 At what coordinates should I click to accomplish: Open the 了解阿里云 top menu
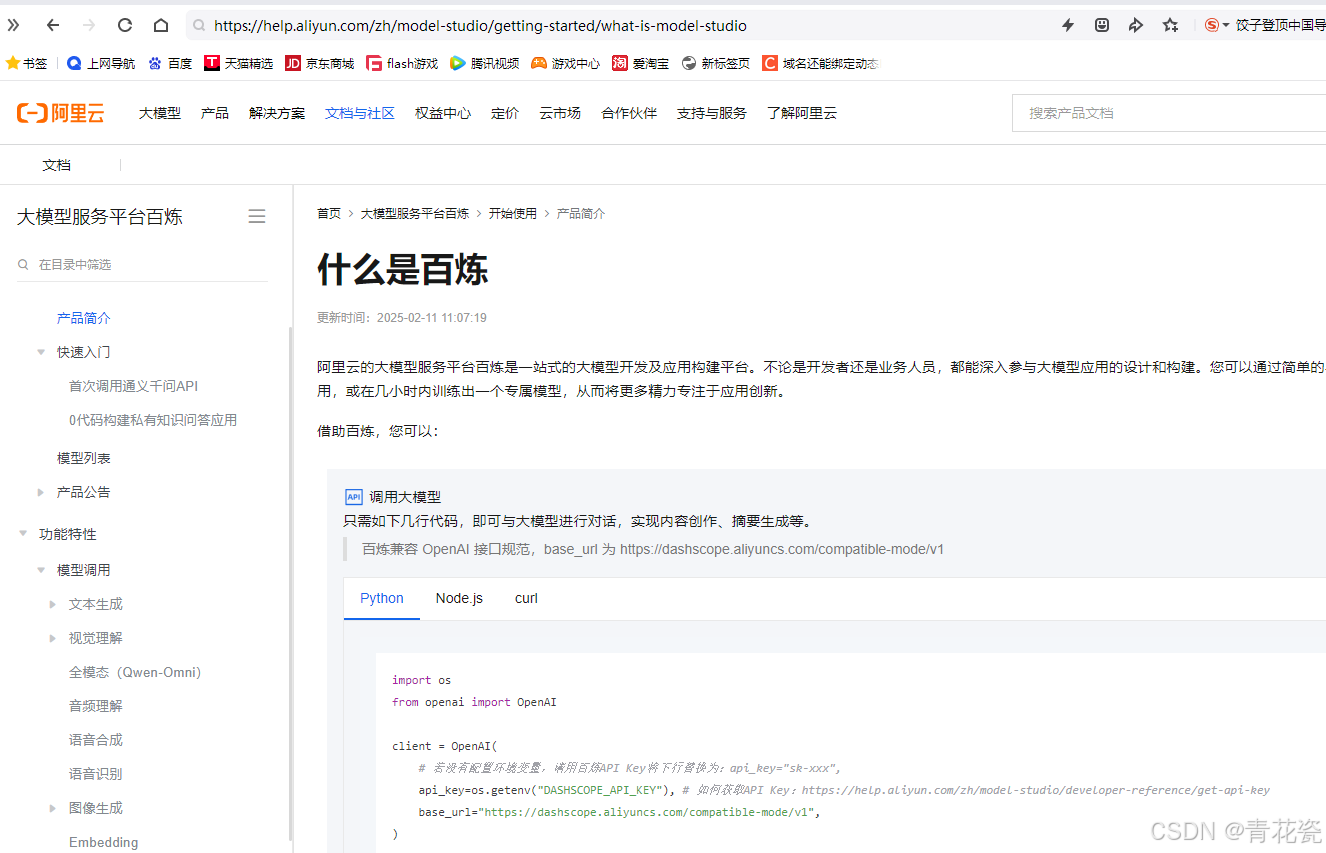pyautogui.click(x=802, y=113)
